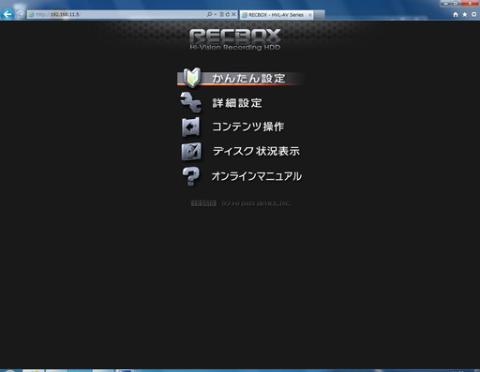Click the browser forward arrow button

[x=20, y=14]
